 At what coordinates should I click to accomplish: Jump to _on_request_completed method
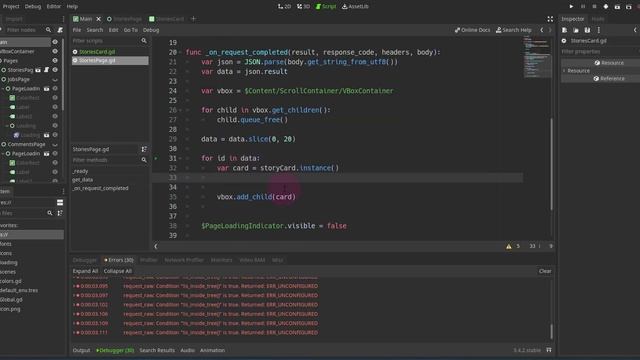click(100, 188)
